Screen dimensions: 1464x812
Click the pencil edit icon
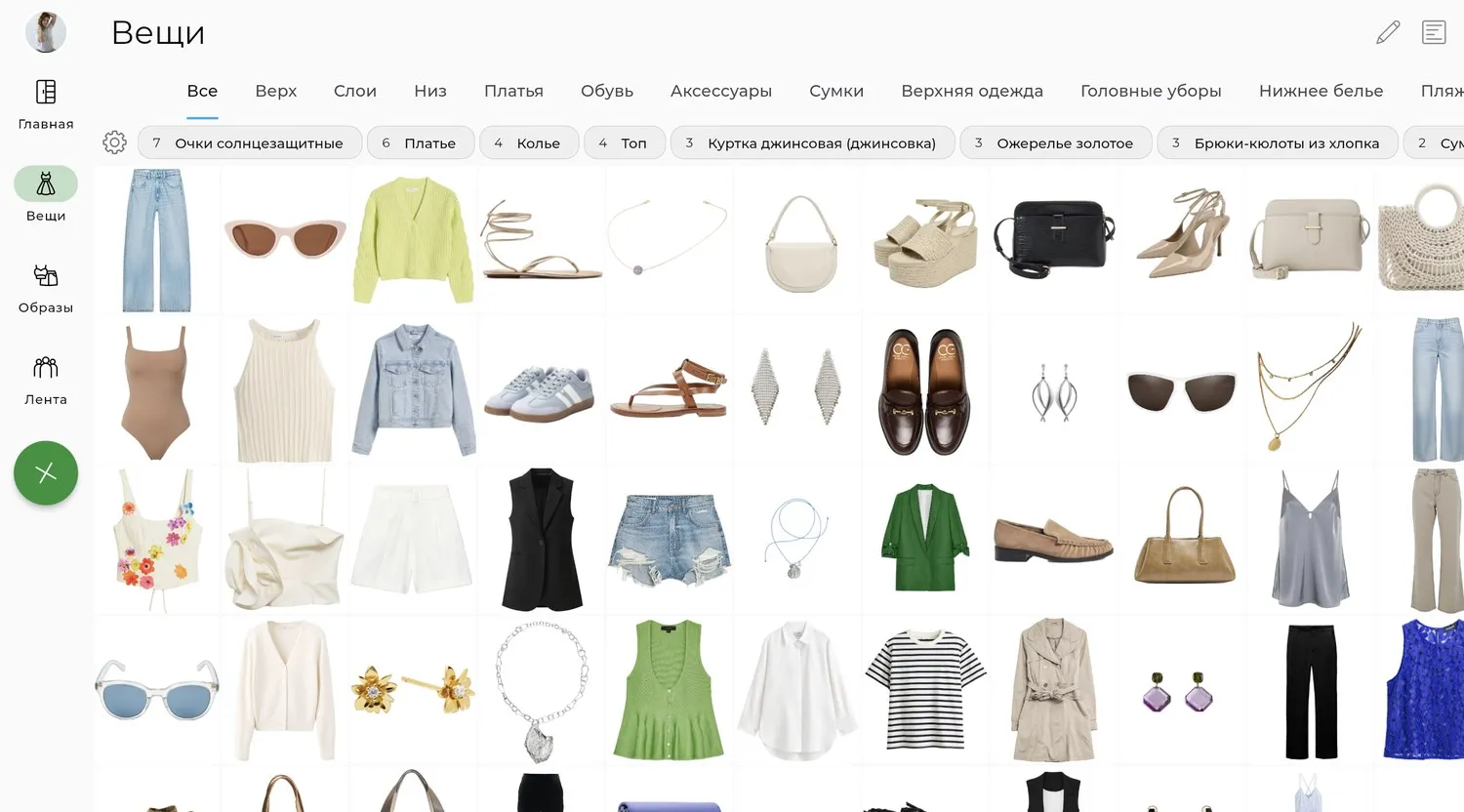click(x=1388, y=32)
